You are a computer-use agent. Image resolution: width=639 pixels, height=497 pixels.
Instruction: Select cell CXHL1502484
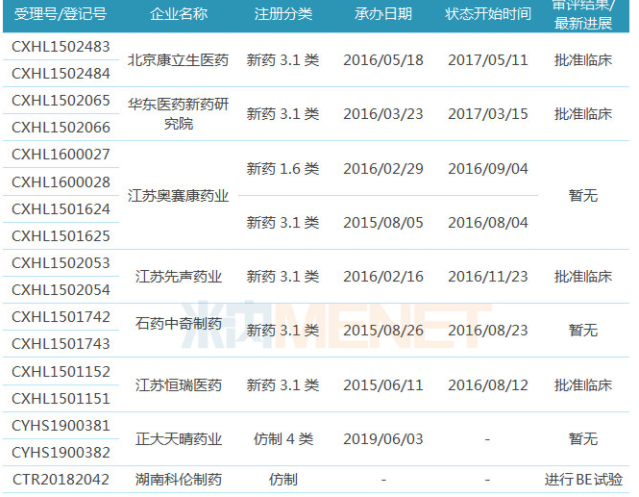point(61,74)
